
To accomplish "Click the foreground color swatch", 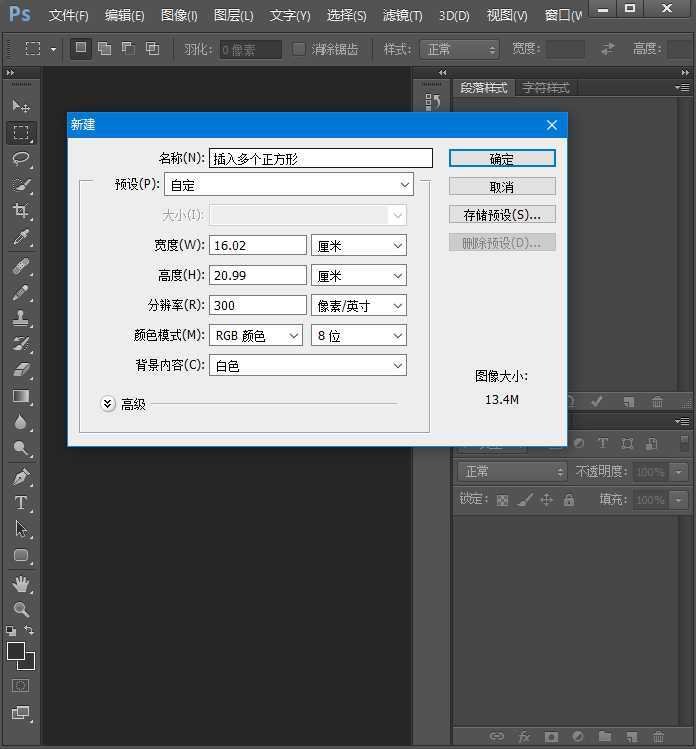I will [16, 652].
